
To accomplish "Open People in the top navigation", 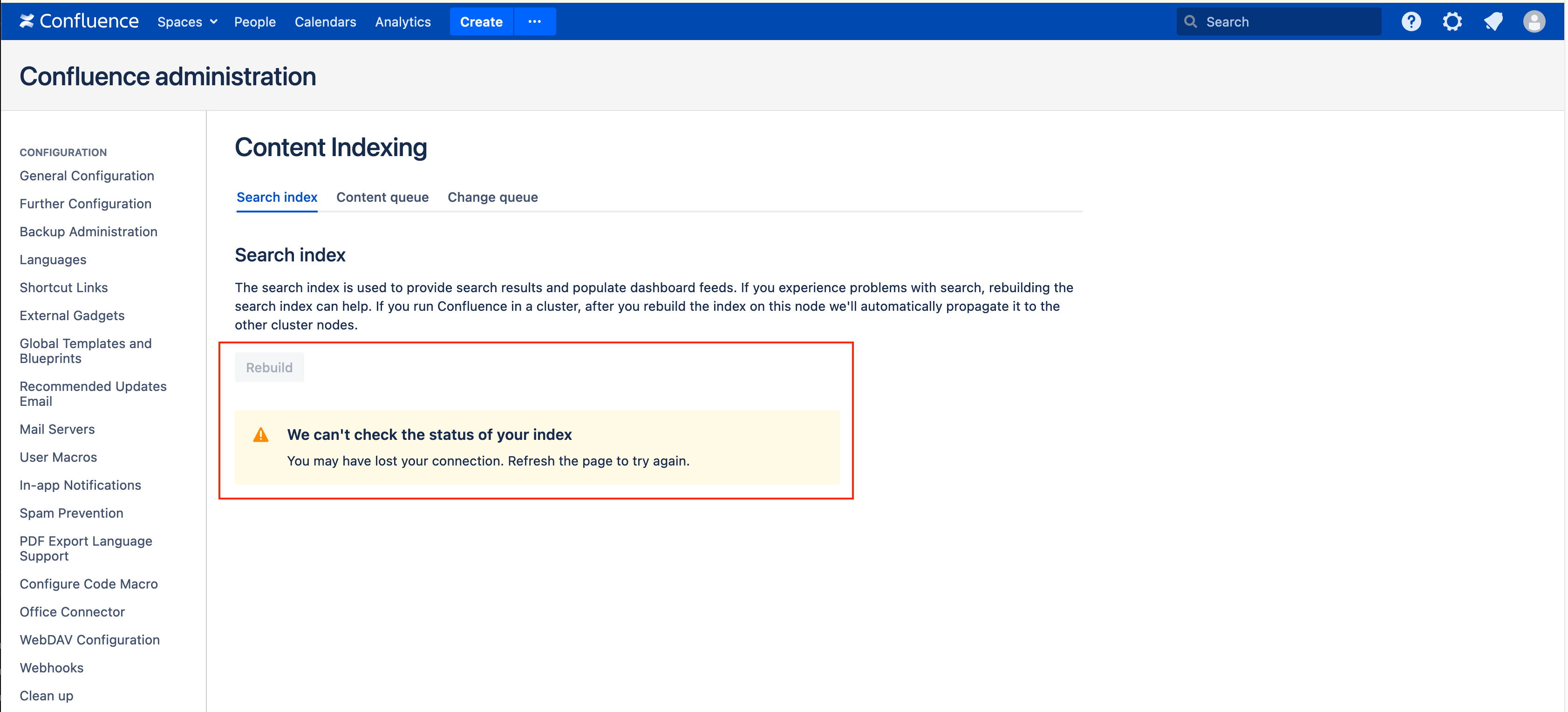I will point(254,22).
